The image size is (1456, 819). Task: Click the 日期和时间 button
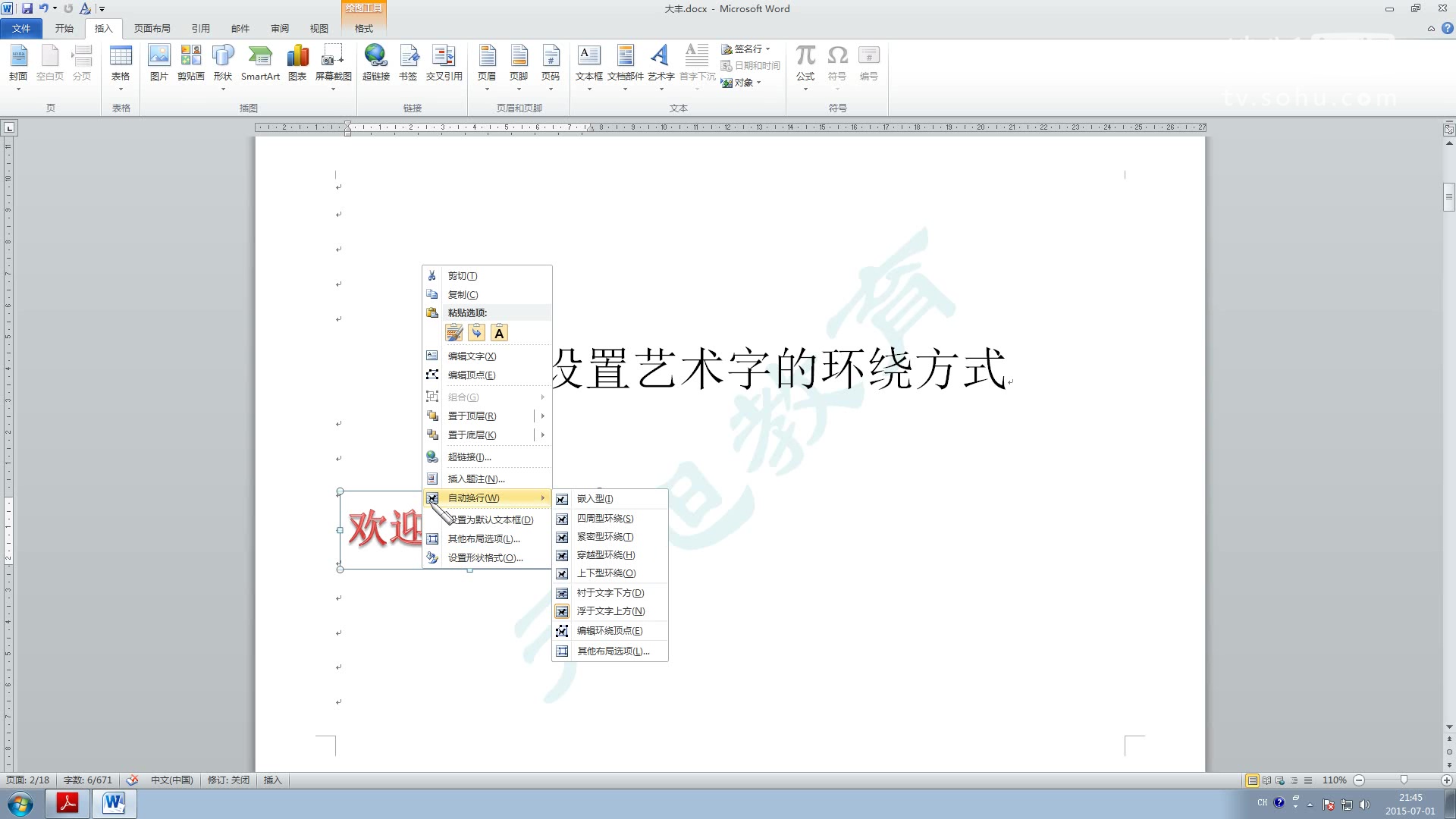point(754,65)
